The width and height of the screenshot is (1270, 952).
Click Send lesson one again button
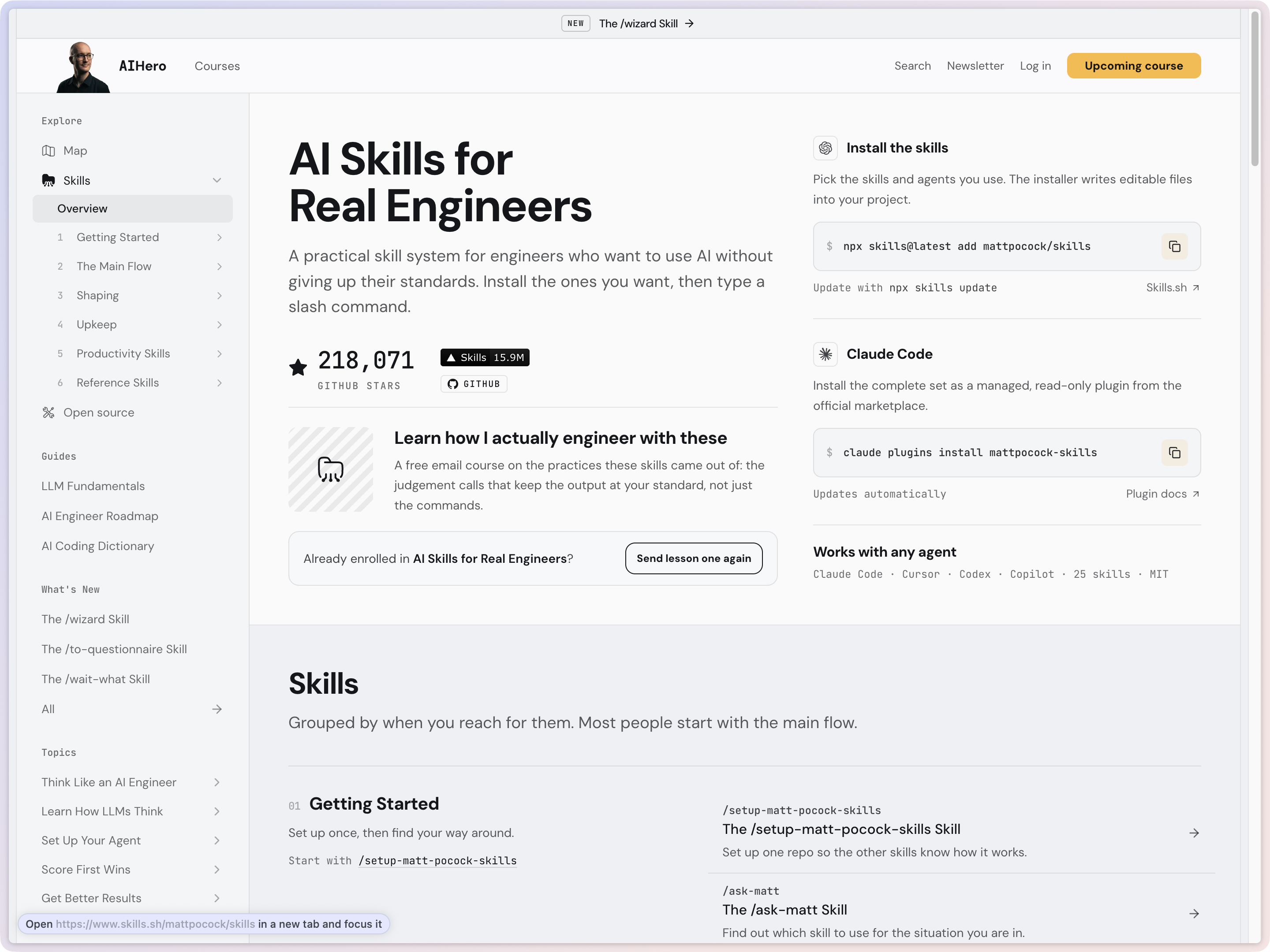(694, 558)
